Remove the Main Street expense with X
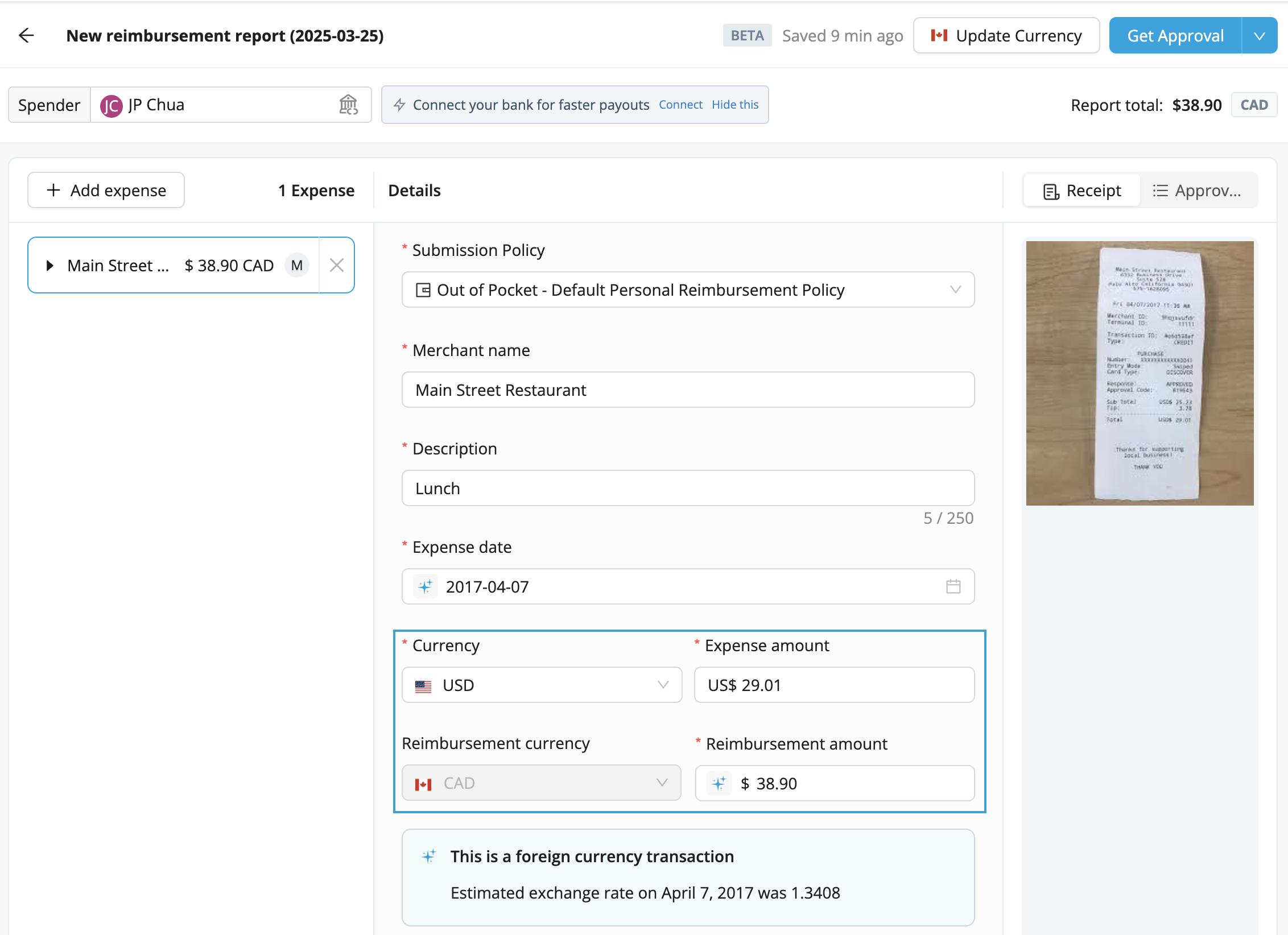The width and height of the screenshot is (1288, 935). tap(337, 265)
